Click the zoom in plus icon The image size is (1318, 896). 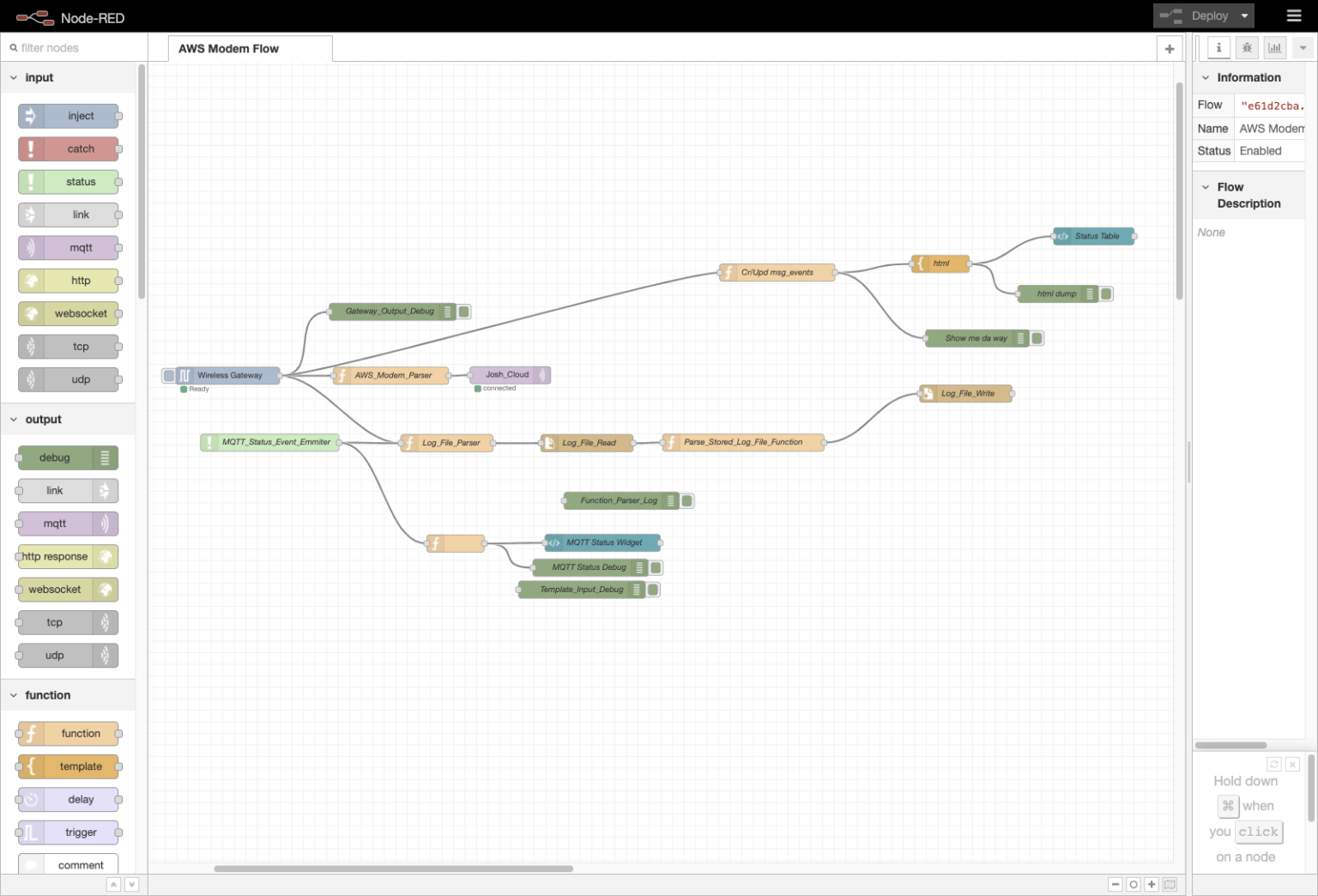pyautogui.click(x=1152, y=884)
